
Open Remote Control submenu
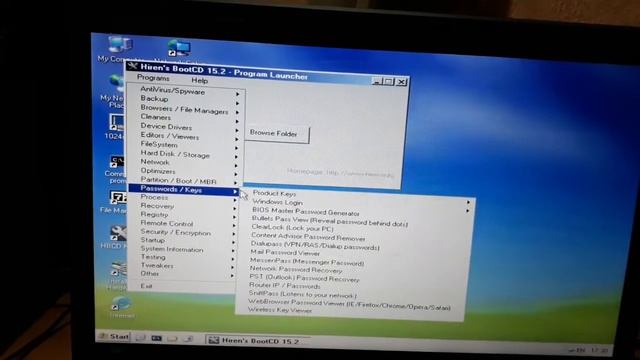184,224
